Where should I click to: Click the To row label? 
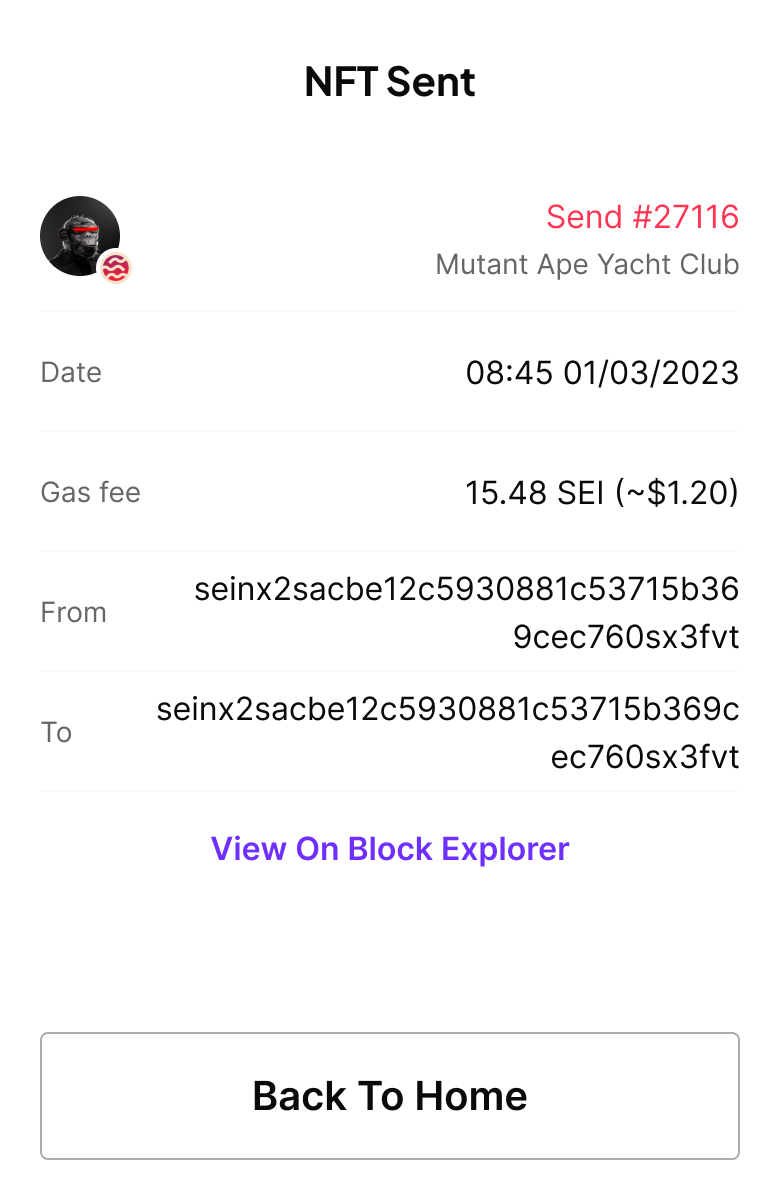56,732
